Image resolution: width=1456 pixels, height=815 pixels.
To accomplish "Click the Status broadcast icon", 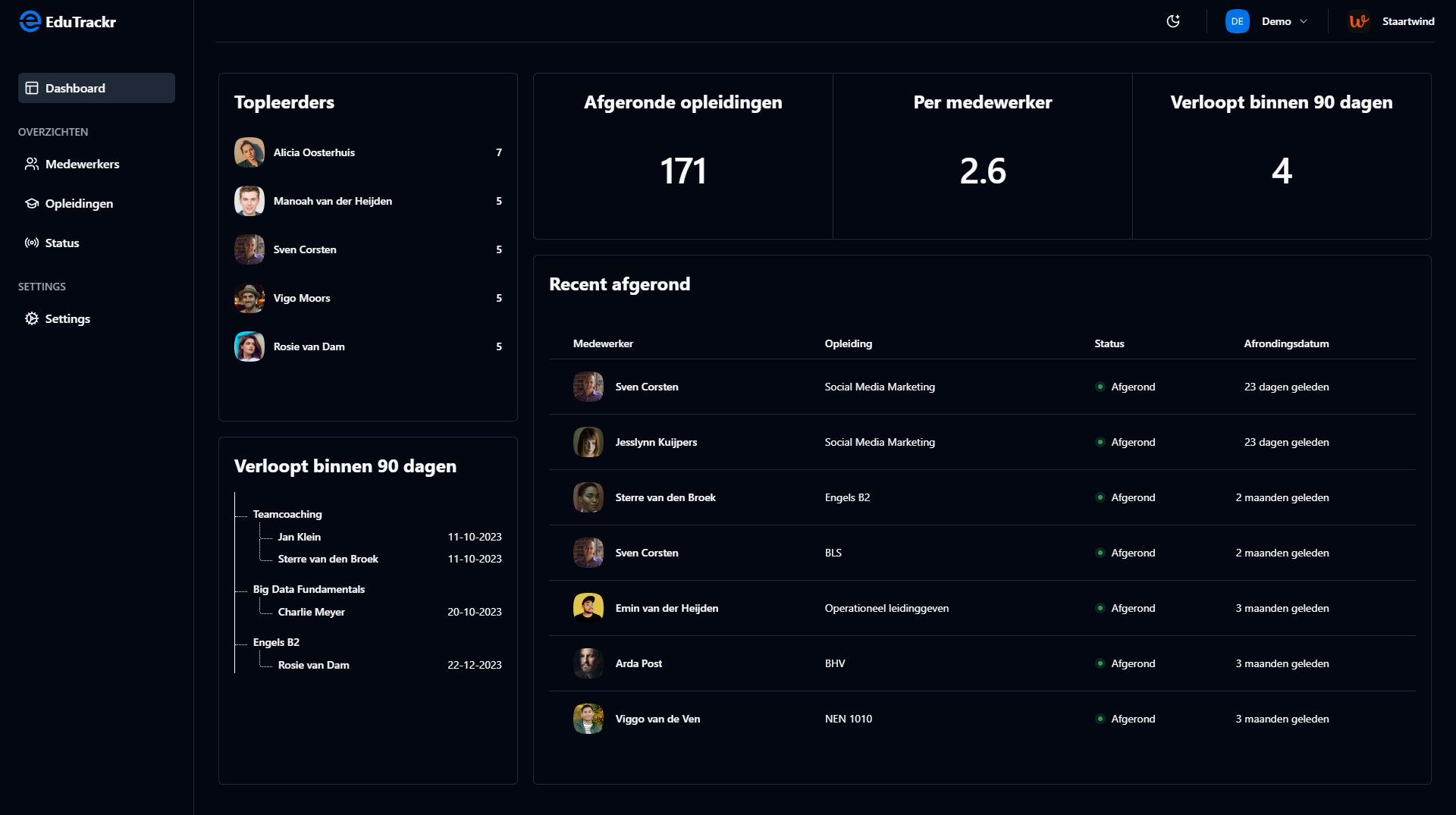I will coord(31,243).
